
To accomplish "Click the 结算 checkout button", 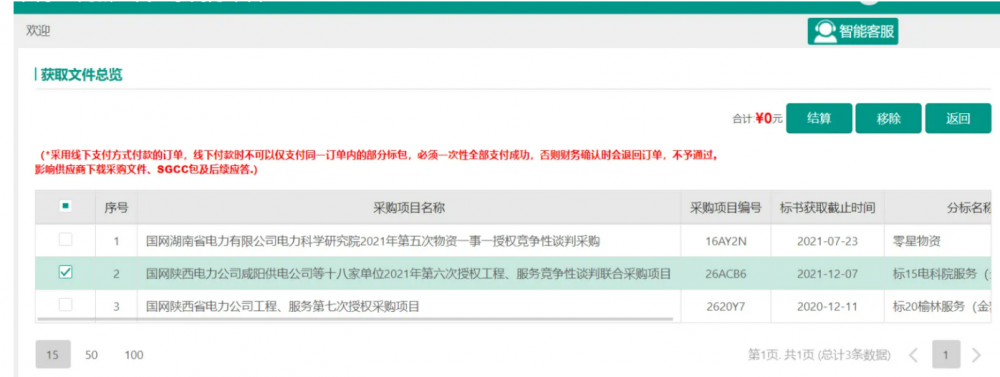I will tap(819, 118).
